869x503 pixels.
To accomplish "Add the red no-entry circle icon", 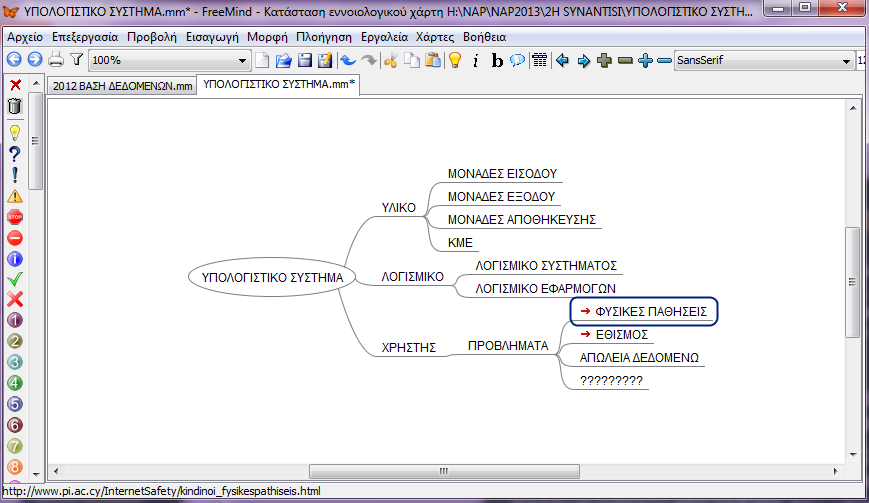I will [15, 238].
